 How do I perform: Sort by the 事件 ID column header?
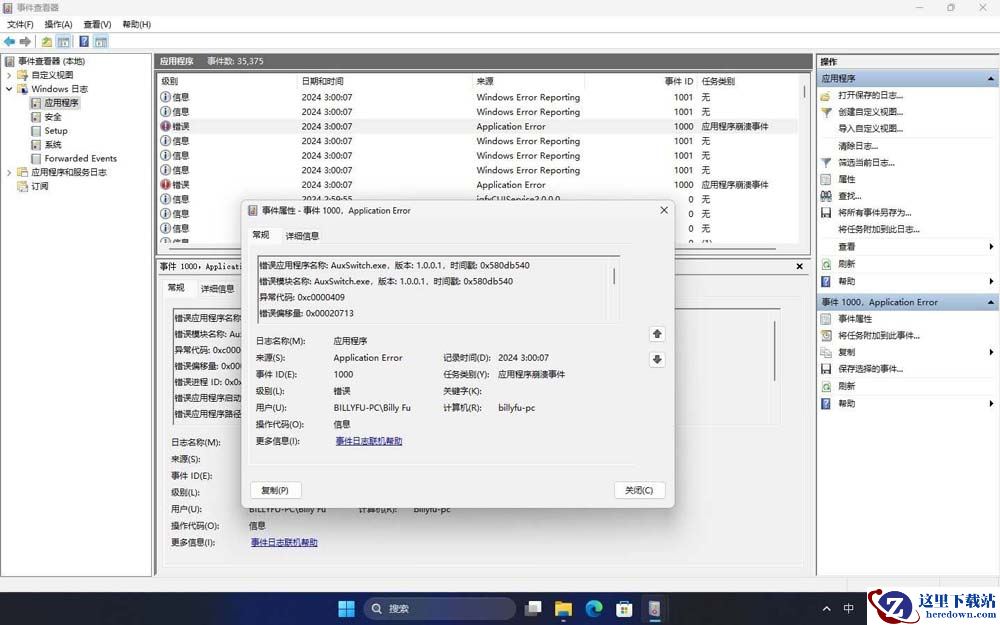pyautogui.click(x=641, y=82)
